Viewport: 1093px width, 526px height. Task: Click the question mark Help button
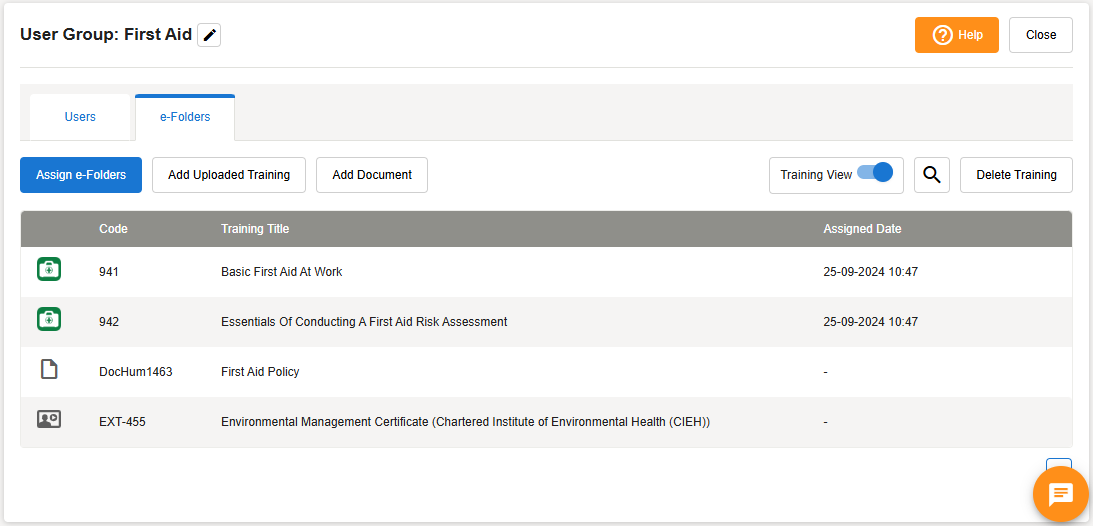(956, 35)
